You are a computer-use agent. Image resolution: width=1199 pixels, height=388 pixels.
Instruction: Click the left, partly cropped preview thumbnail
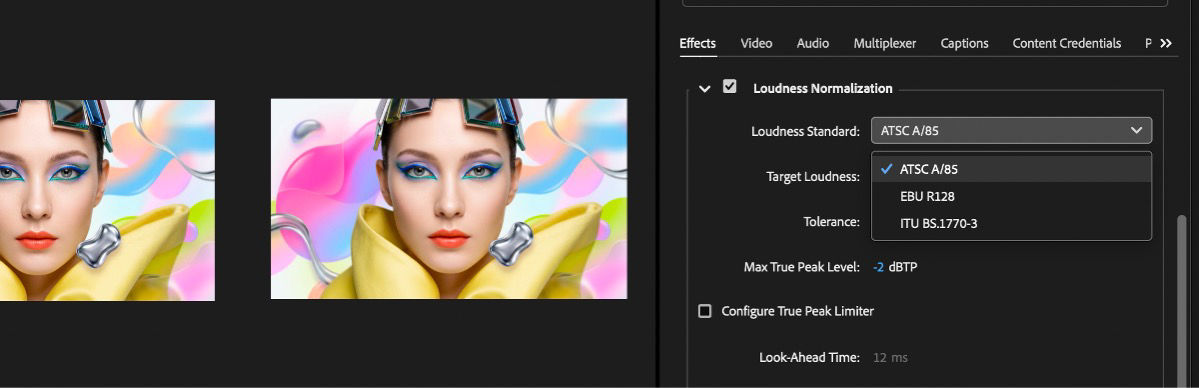click(x=107, y=200)
